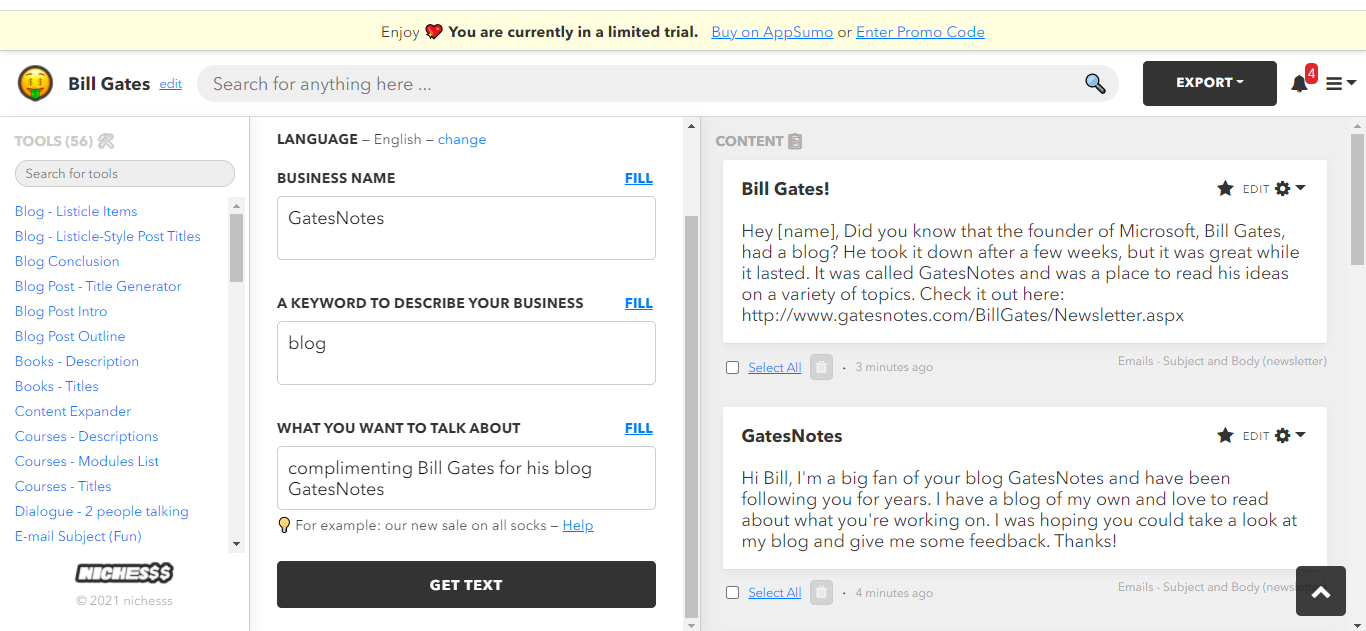Click trash icon under the "GatesNotes" card
This screenshot has width=1366, height=631.
pos(821,593)
